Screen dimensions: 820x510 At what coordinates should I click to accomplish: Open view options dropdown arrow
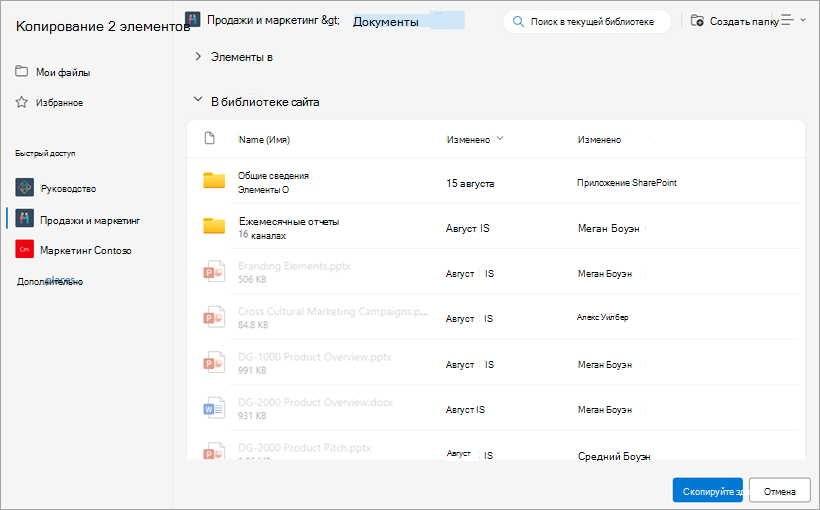[803, 20]
